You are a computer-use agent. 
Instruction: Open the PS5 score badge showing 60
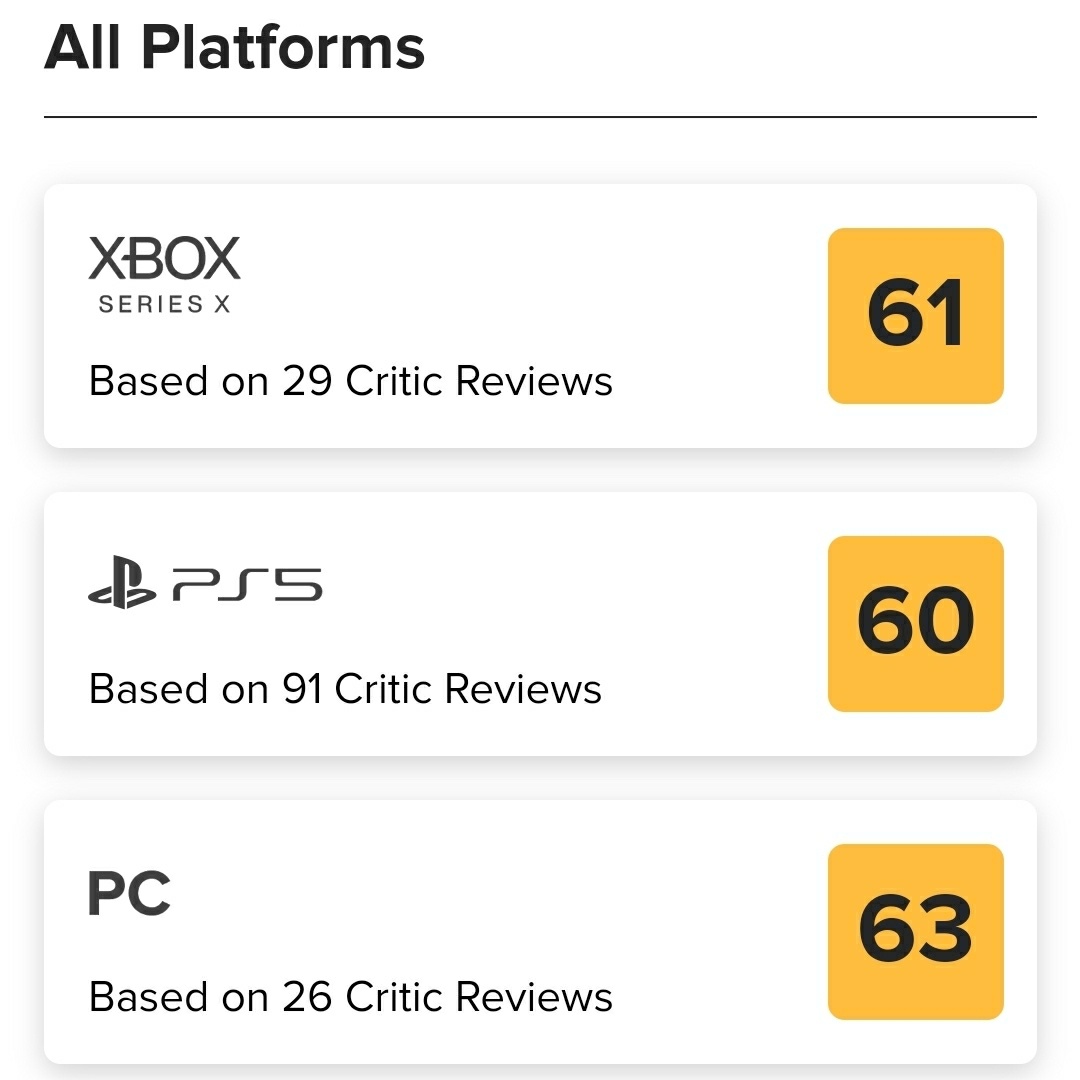915,624
